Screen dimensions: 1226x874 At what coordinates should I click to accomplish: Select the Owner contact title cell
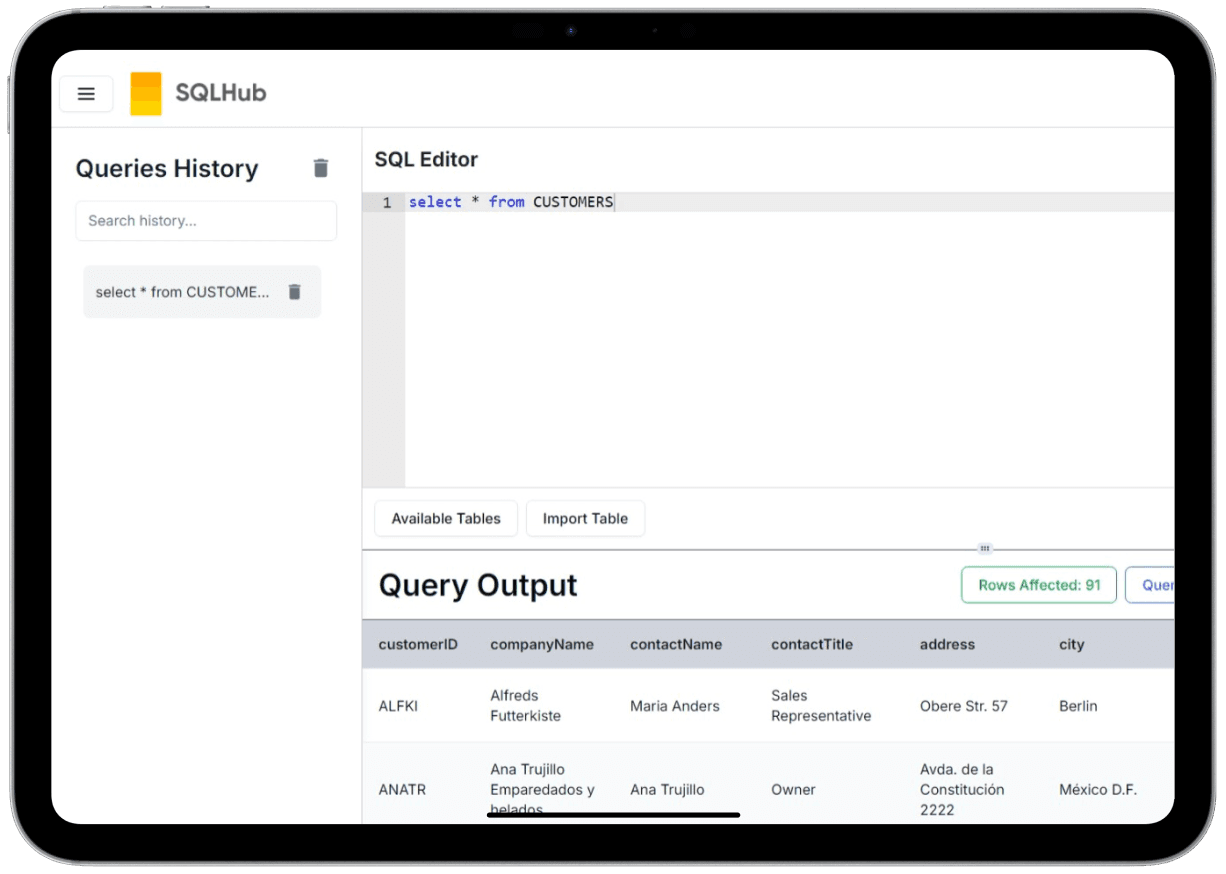tap(793, 790)
